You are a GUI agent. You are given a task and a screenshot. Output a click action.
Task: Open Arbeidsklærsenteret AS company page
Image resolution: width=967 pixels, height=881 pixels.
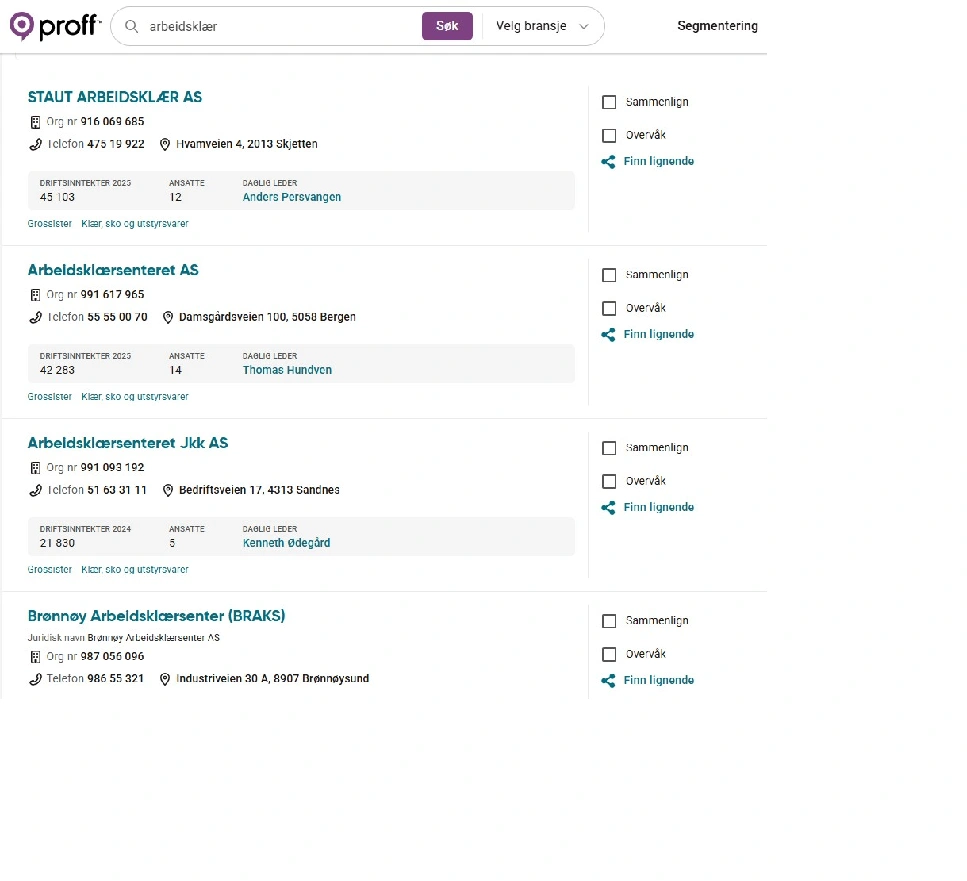pos(113,270)
